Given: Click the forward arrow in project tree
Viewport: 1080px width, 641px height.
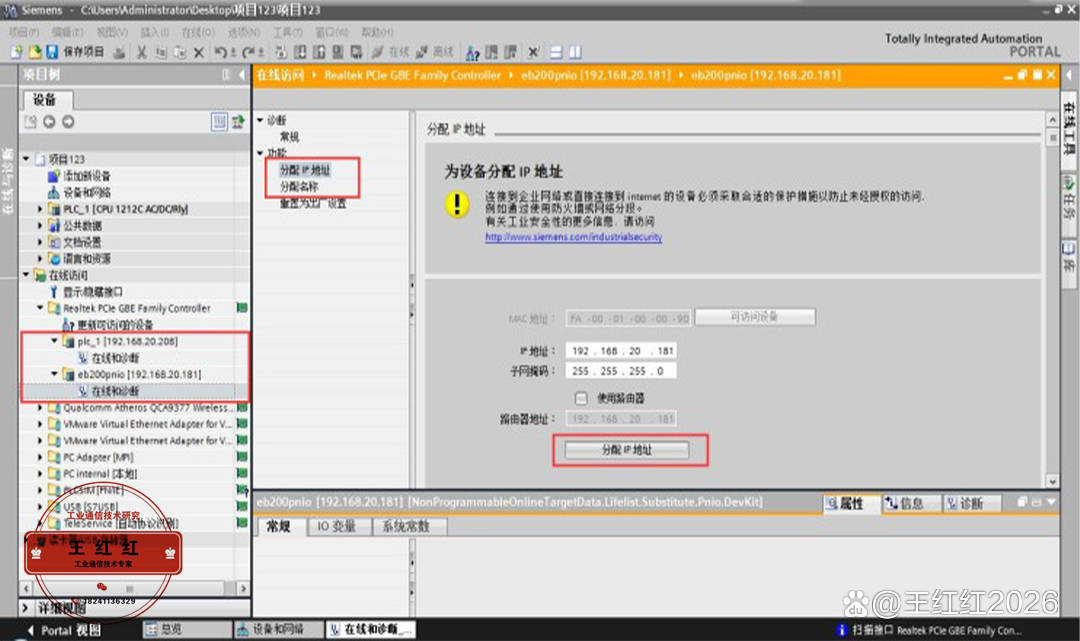Looking at the screenshot, I should 68,122.
